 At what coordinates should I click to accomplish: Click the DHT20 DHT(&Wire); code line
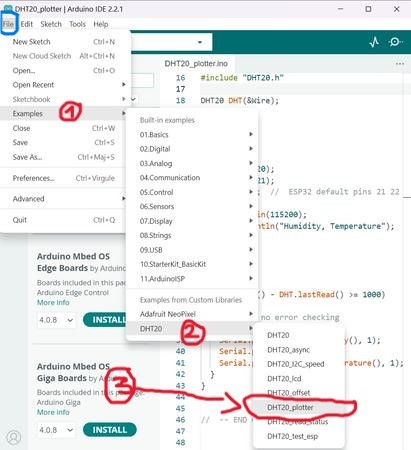239,100
